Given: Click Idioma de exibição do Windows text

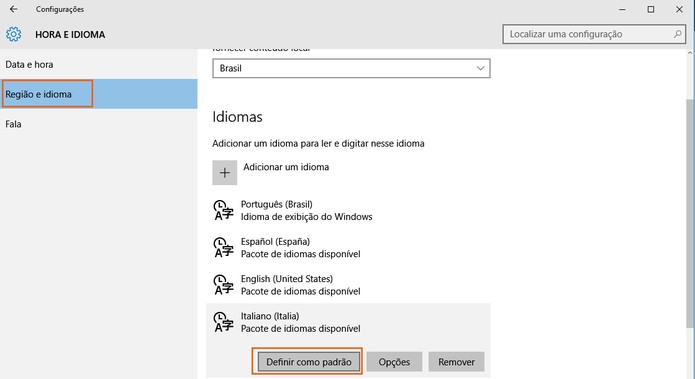Looking at the screenshot, I should point(306,217).
